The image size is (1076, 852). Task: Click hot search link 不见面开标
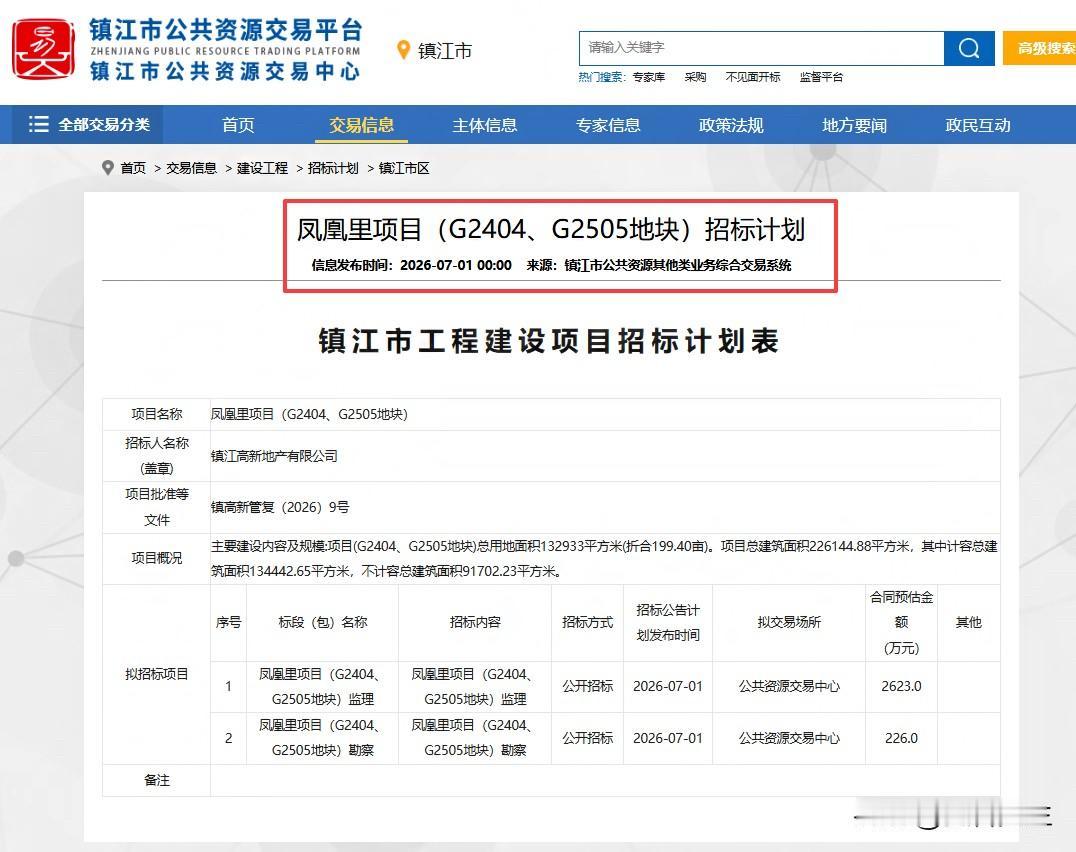753,77
